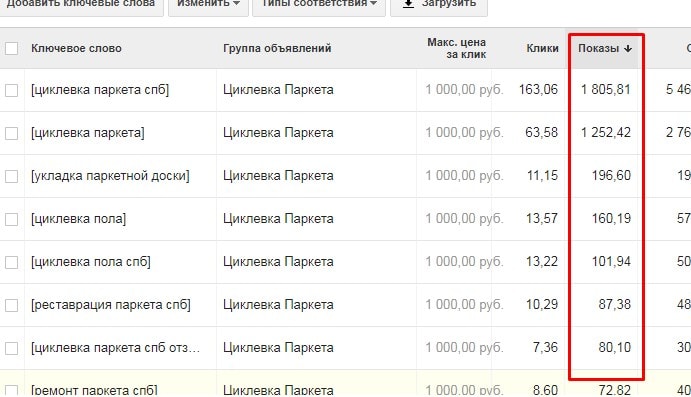
Task: Expand the Типы соответствия dropdown
Action: click(319, 4)
